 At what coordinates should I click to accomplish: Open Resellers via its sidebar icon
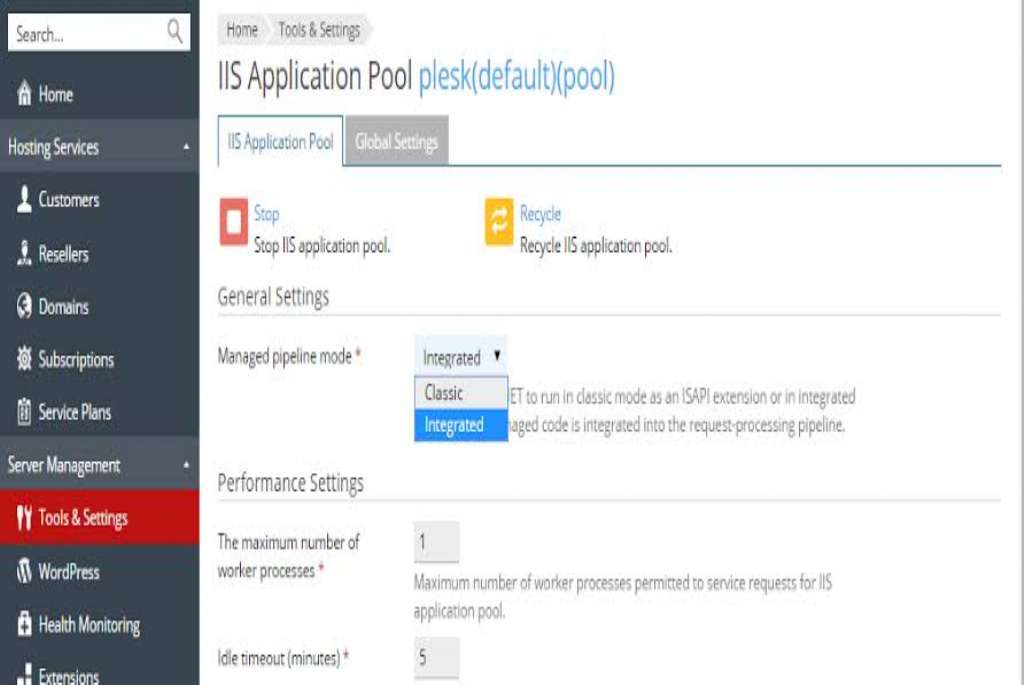pos(24,253)
